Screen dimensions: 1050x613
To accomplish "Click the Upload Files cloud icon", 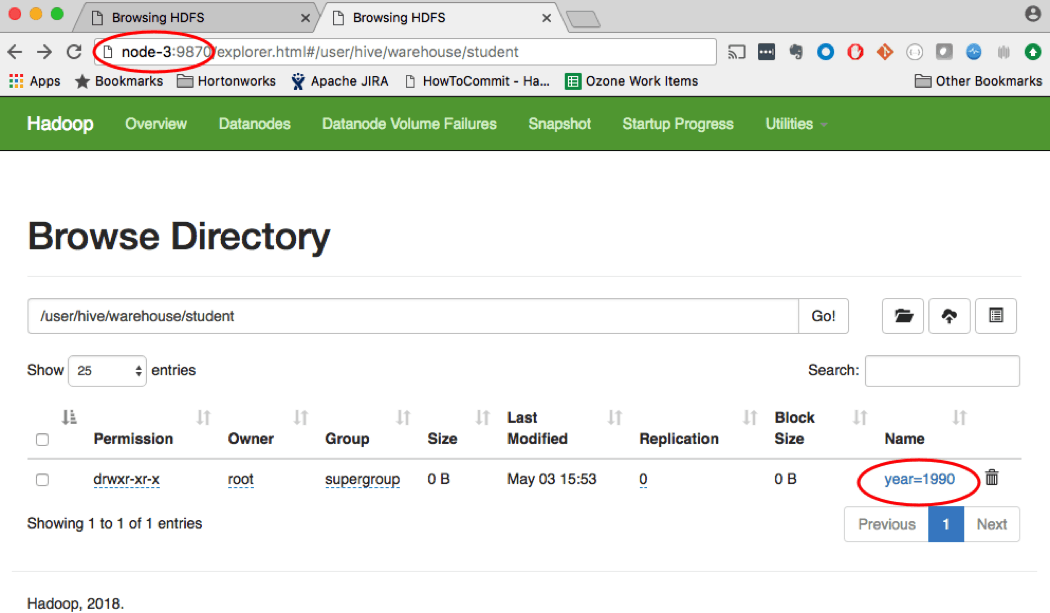I will [x=949, y=316].
